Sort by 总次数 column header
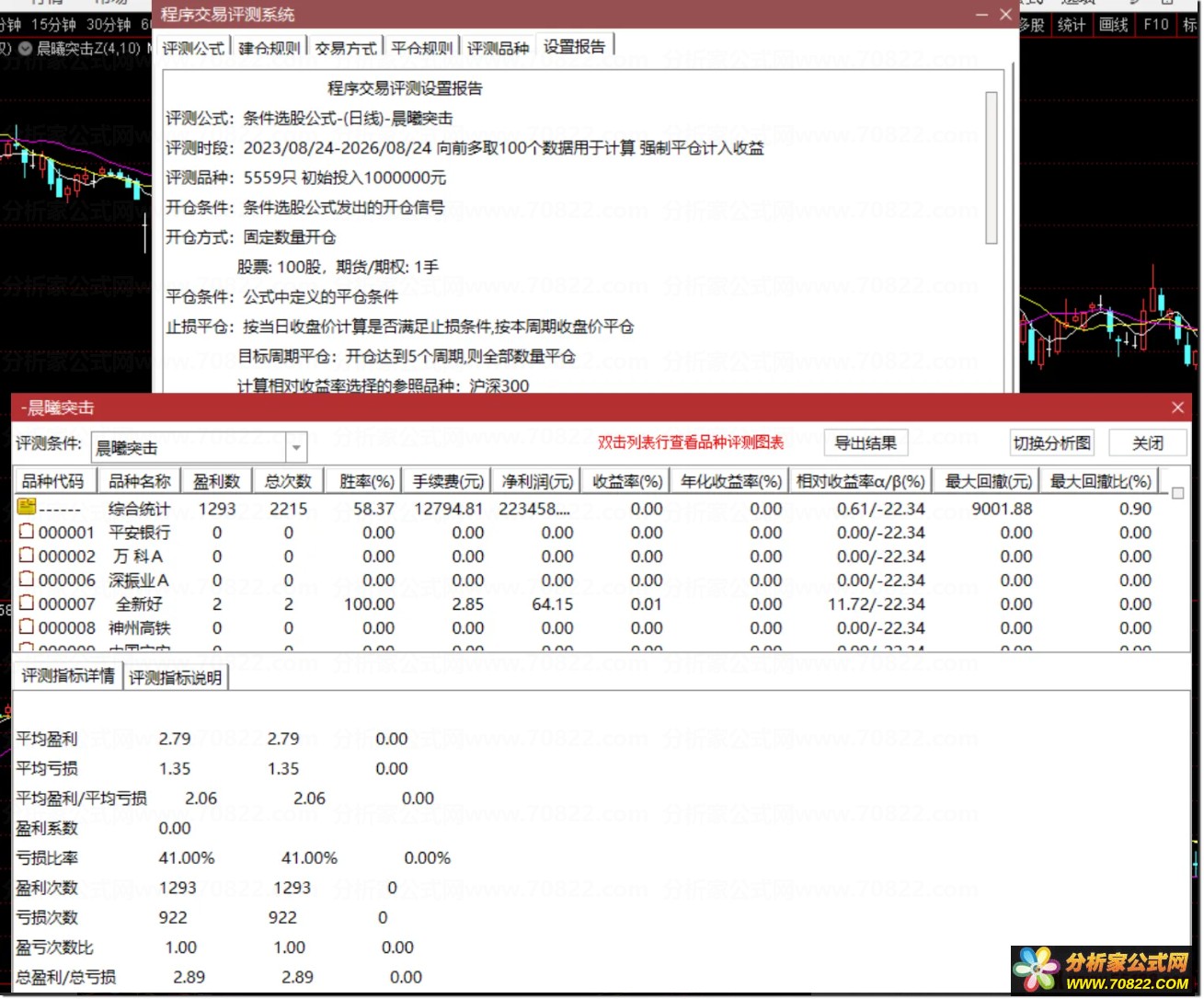This screenshot has width=1204, height=999. coord(288,481)
